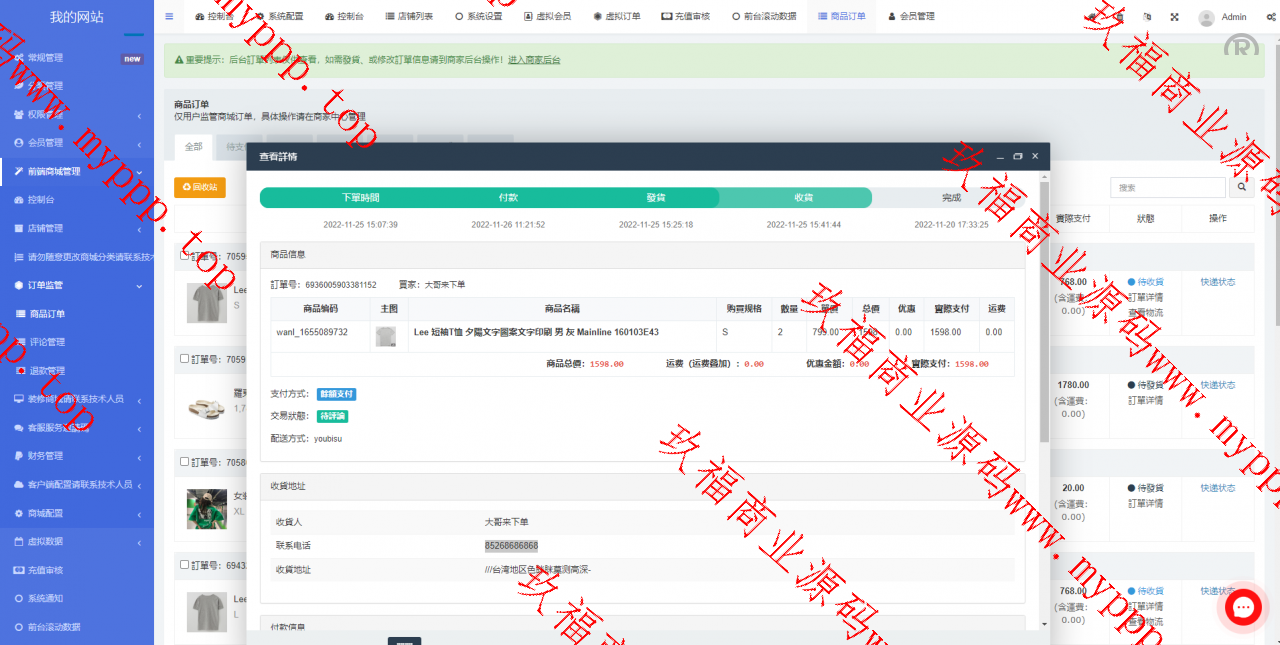Click the 搜索 search input field
This screenshot has height=645, width=1280.
pos(1167,187)
